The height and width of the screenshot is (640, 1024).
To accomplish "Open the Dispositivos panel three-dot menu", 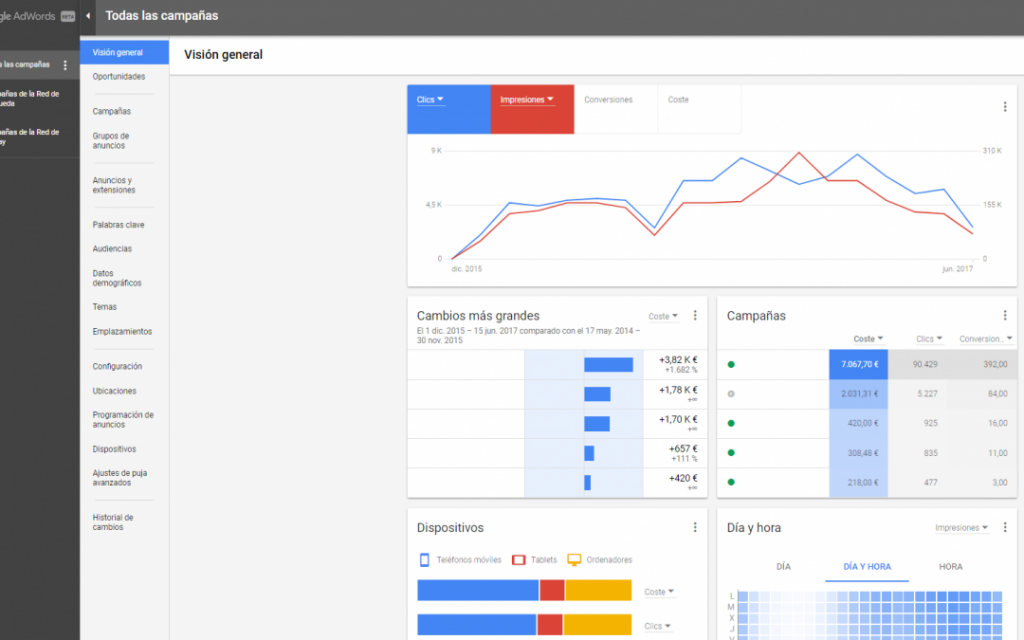I will pos(695,526).
